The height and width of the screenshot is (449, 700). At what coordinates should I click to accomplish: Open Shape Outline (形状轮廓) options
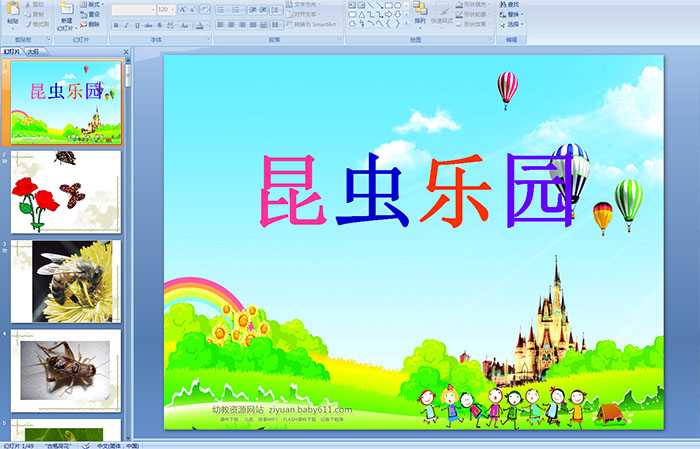point(474,14)
